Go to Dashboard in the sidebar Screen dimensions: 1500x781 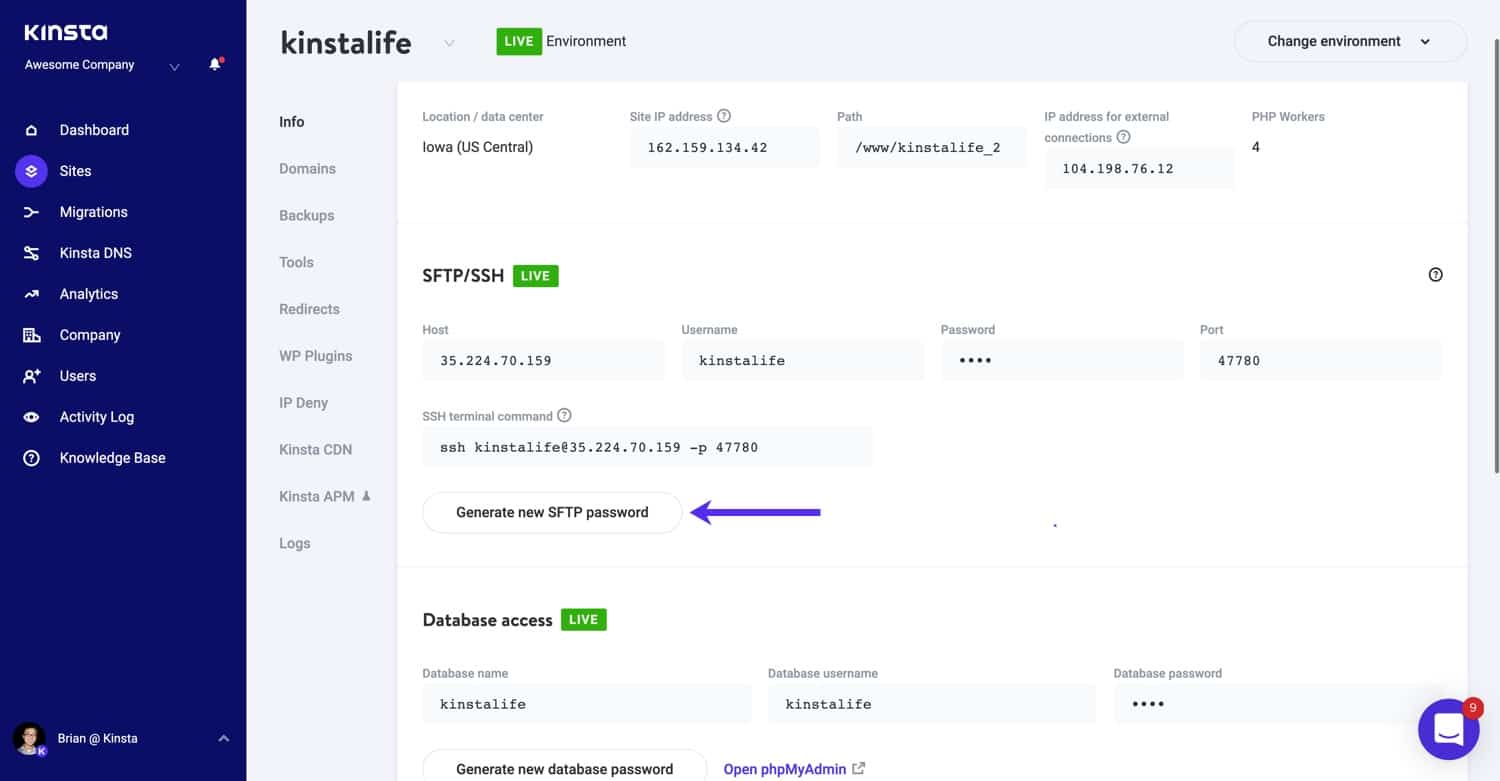(x=94, y=130)
